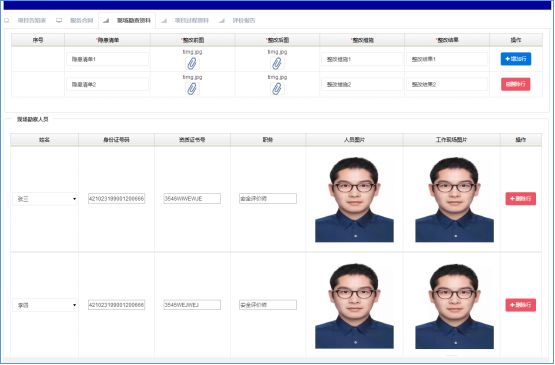
Task: Open the paperclip attachment under 整改前图 for 隐患清单1
Action: (x=192, y=64)
